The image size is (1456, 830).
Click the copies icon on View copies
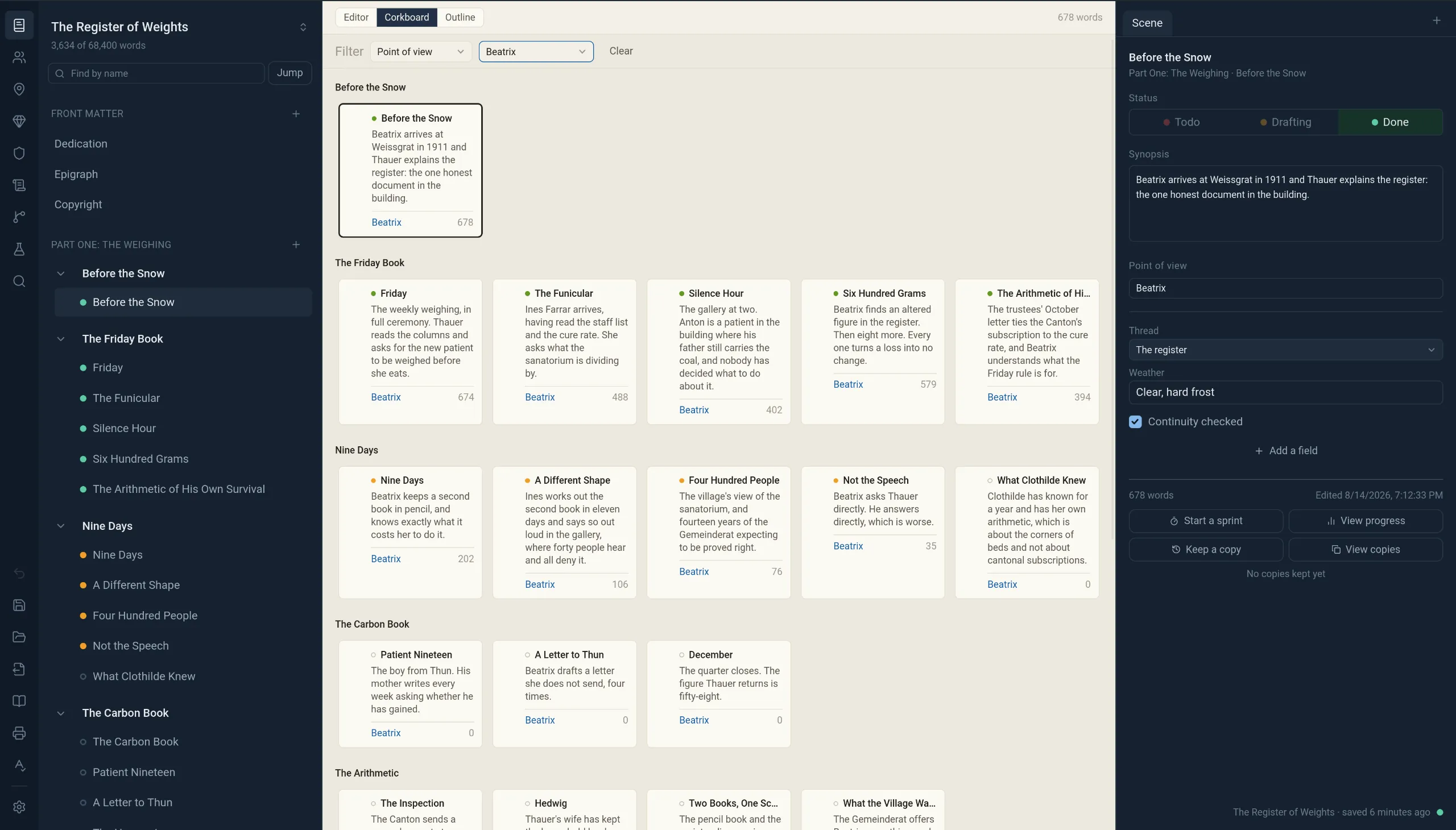1335,550
